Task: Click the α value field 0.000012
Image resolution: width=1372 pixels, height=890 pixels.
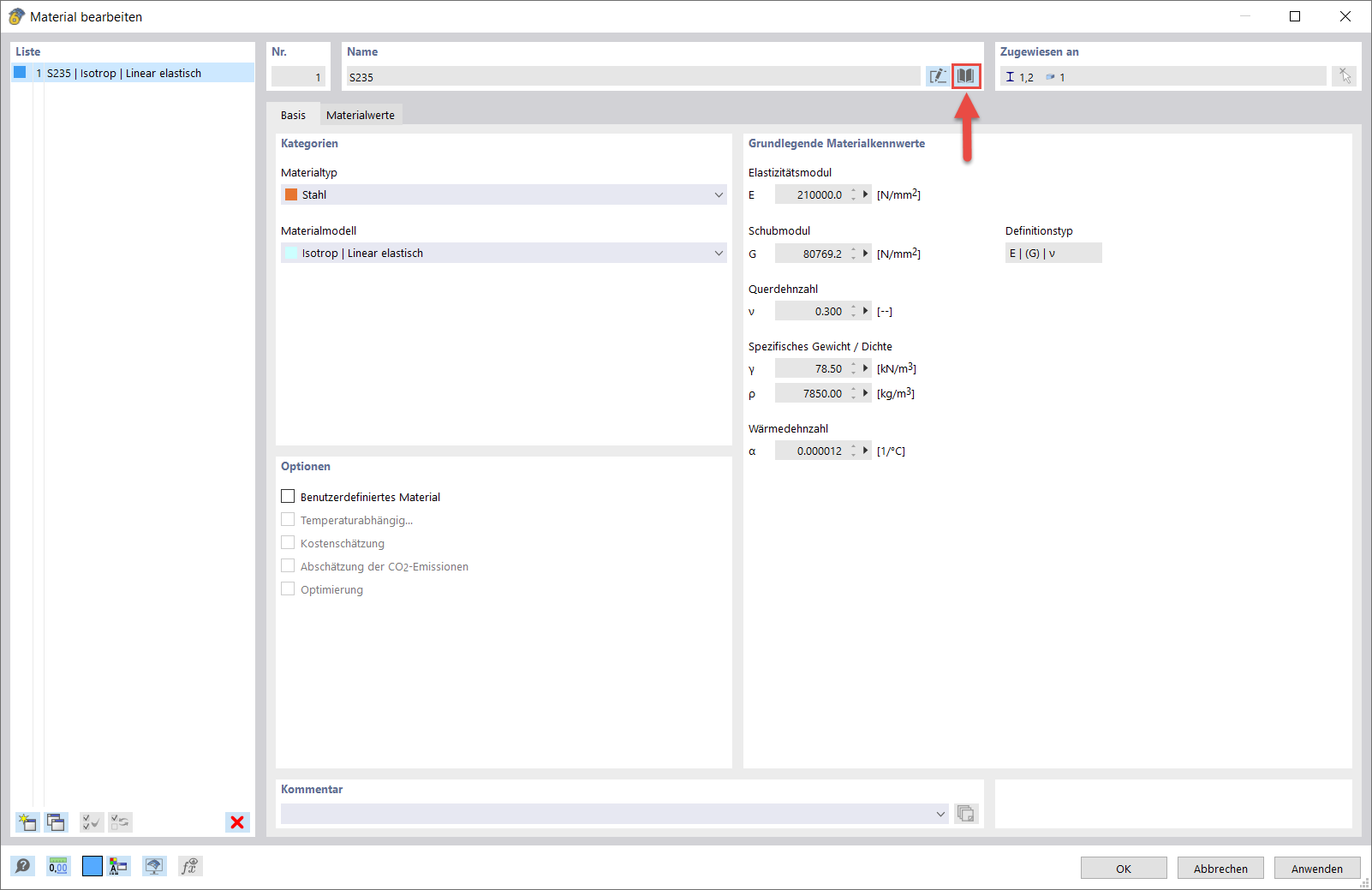Action: [810, 451]
